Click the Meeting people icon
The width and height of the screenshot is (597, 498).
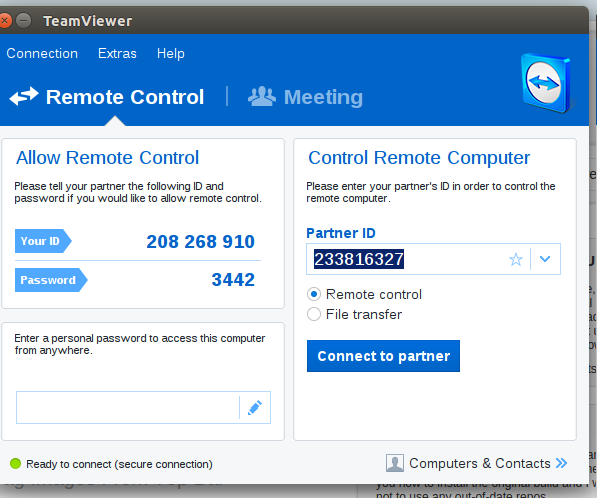pos(262,96)
